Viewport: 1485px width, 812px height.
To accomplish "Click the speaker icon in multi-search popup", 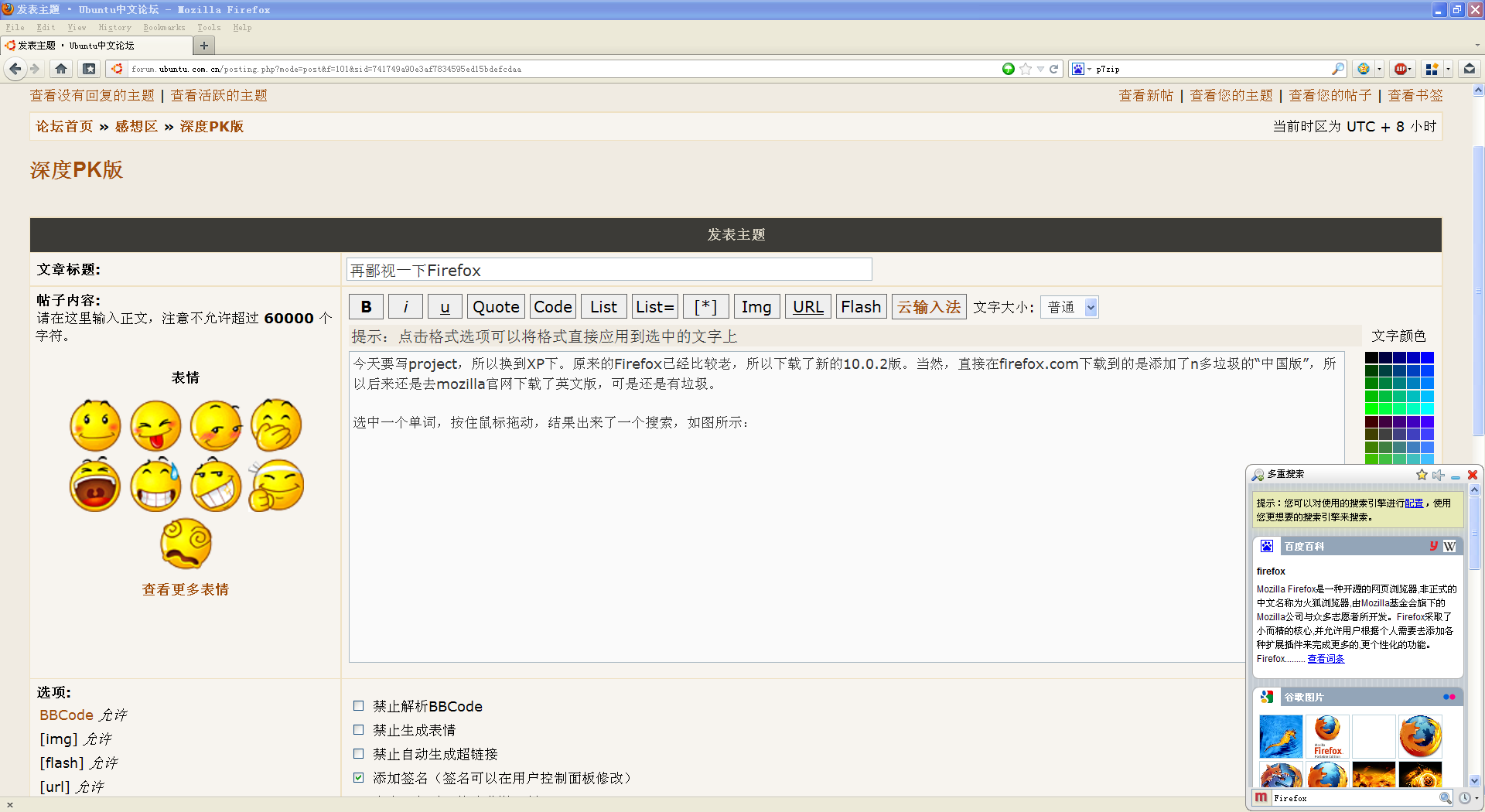I will (x=1439, y=475).
